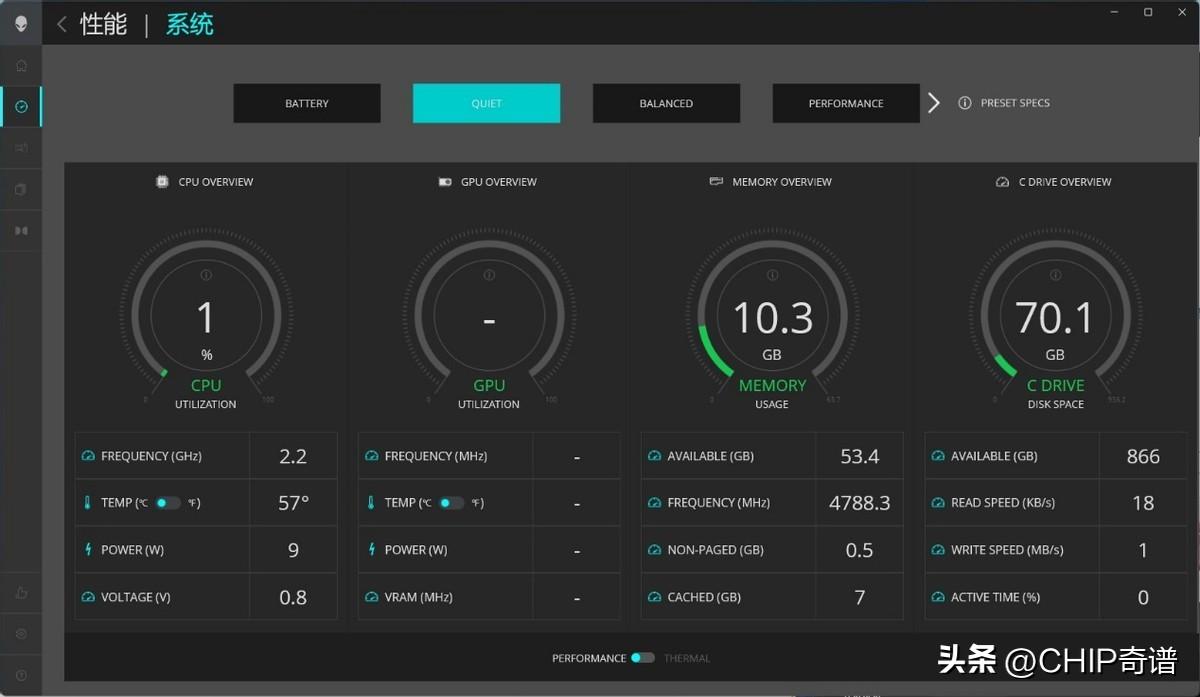Viewport: 1200px width, 697px height.
Task: Select the Performance gauge sidebar icon
Action: [x=21, y=107]
